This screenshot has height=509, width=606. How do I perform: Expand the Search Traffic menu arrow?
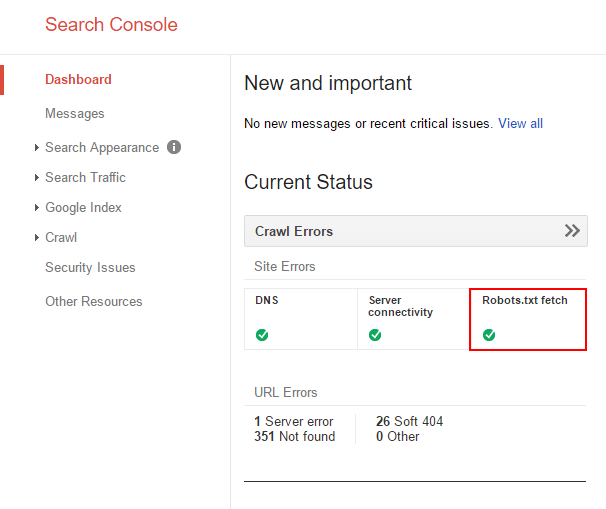37,177
